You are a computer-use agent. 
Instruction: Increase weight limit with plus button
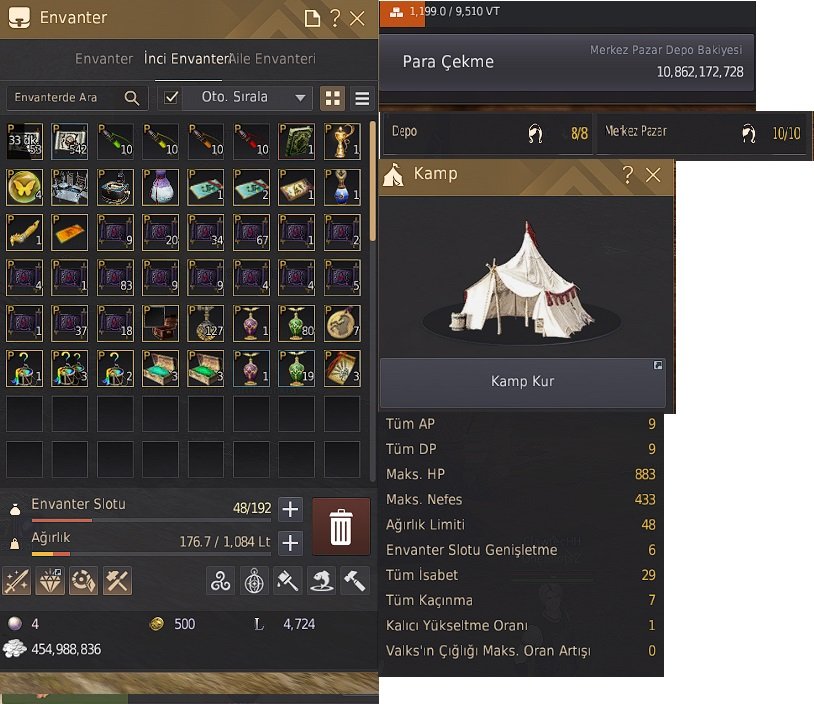[290, 543]
